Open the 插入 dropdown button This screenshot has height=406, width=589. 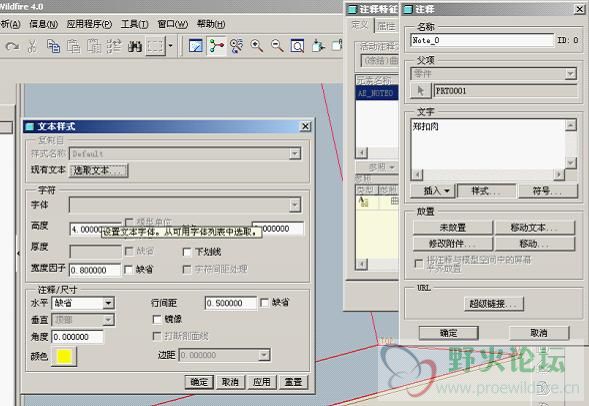point(433,191)
